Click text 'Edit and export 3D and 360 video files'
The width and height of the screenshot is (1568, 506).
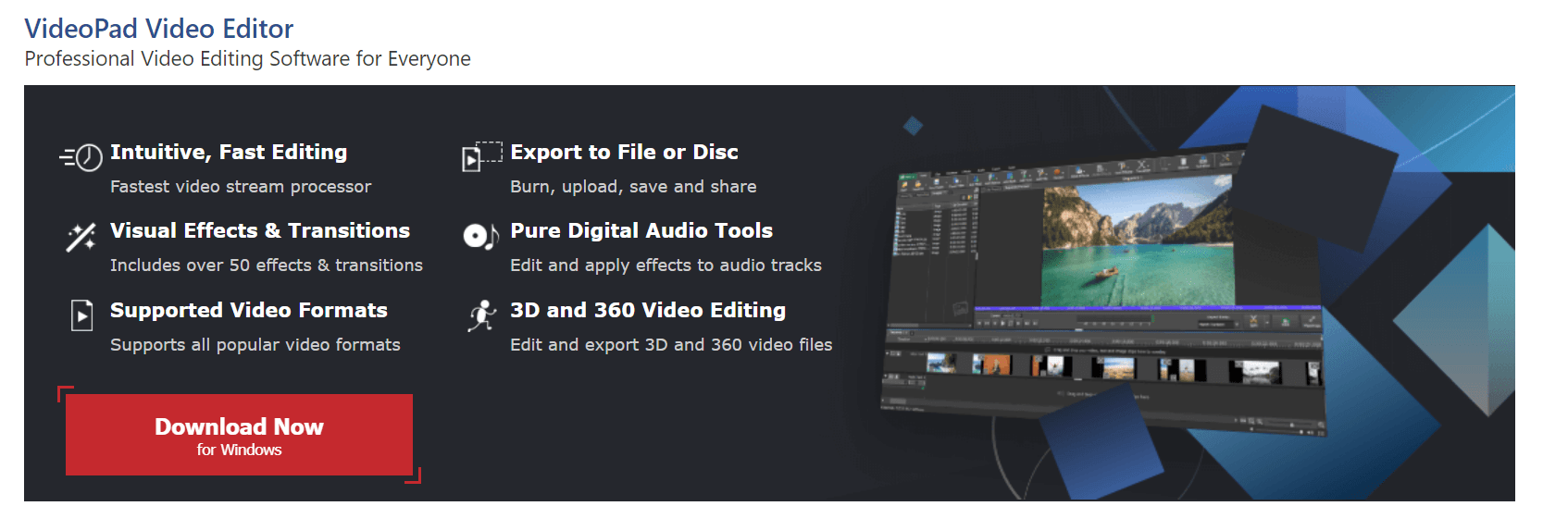tap(671, 345)
